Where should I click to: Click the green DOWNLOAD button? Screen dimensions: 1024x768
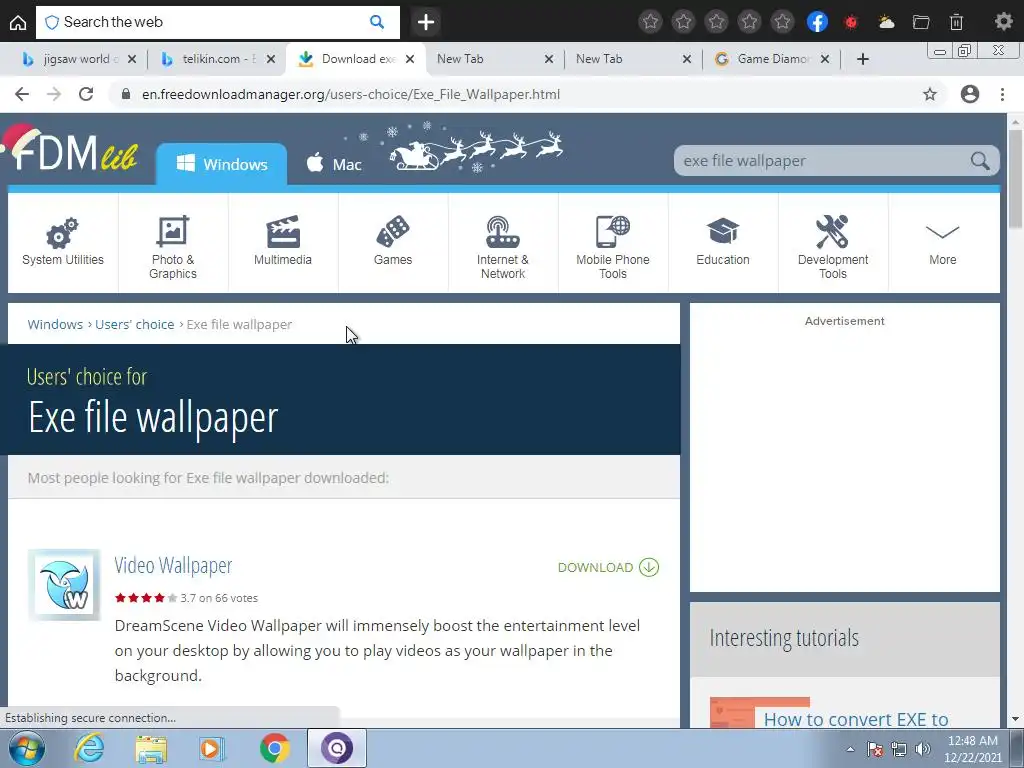tap(608, 567)
